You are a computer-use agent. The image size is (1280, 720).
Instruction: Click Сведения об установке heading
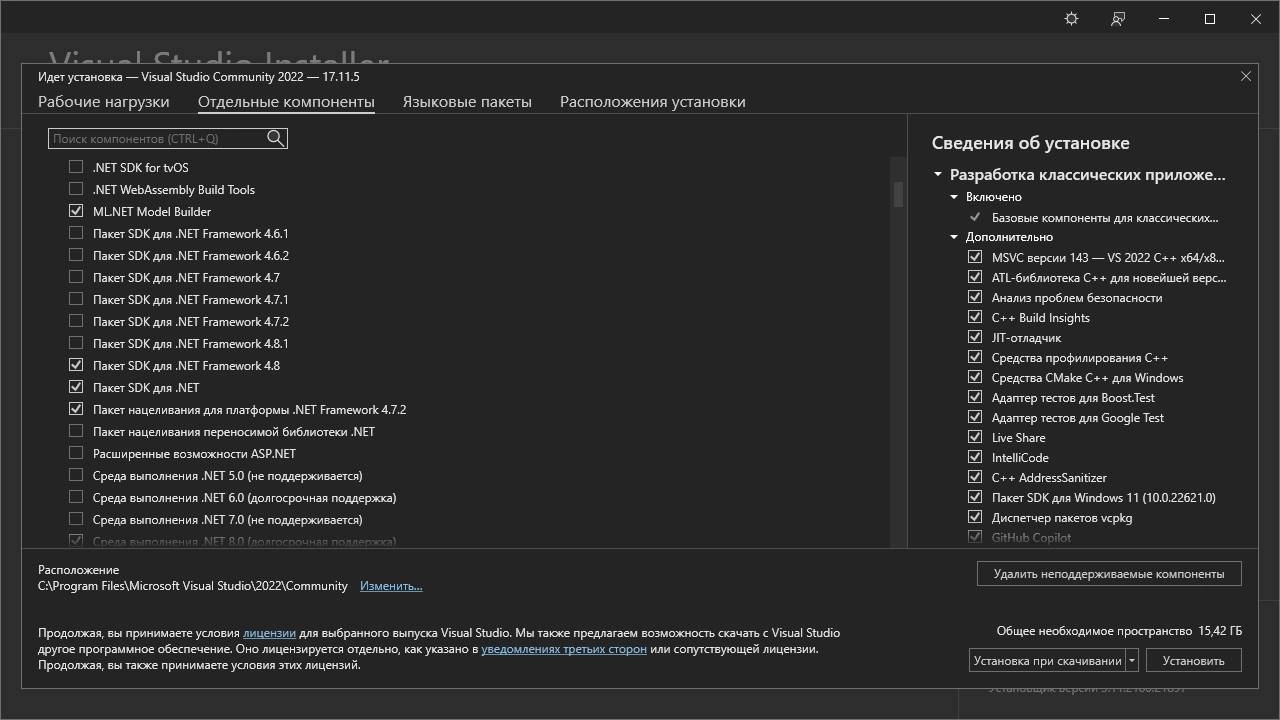click(x=1030, y=143)
